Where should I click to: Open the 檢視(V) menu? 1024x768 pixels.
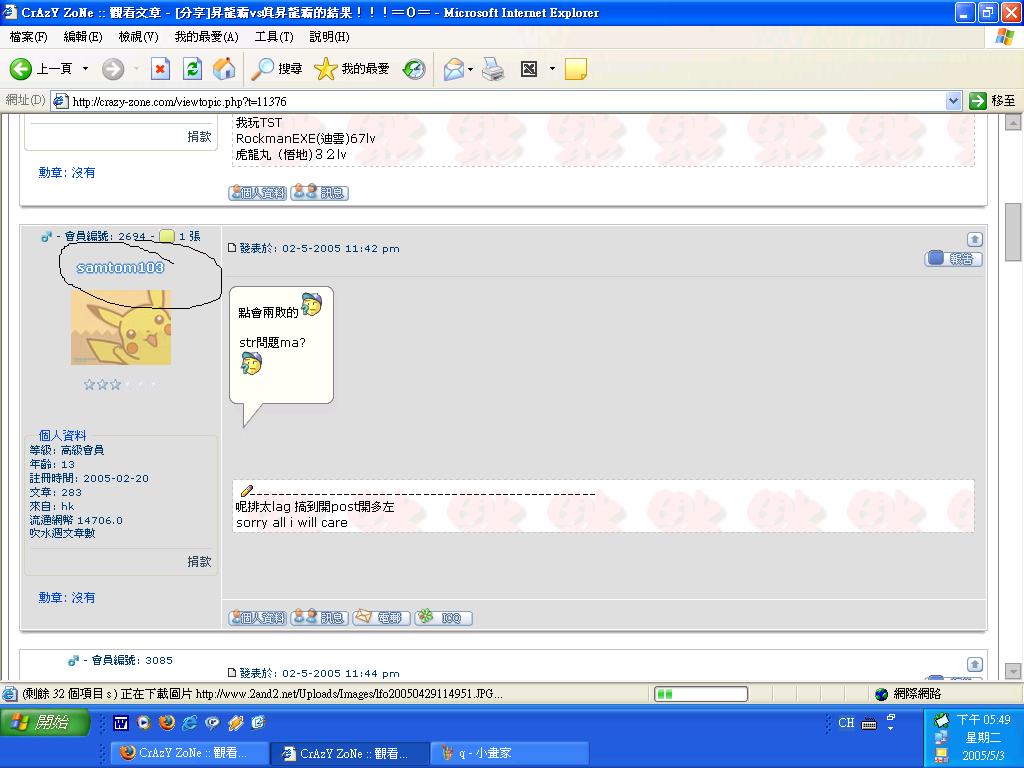138,37
